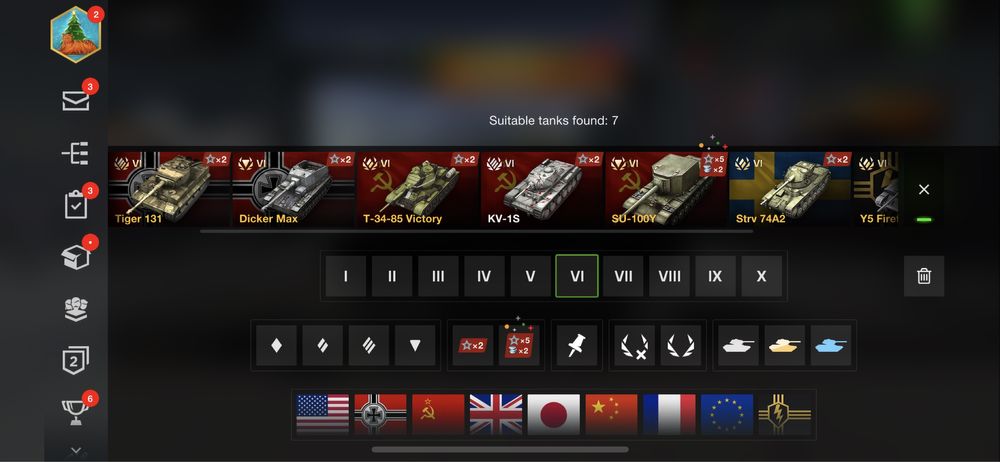The height and width of the screenshot is (462, 1000).
Task: Filter by blue collector tank icon
Action: pos(830,345)
